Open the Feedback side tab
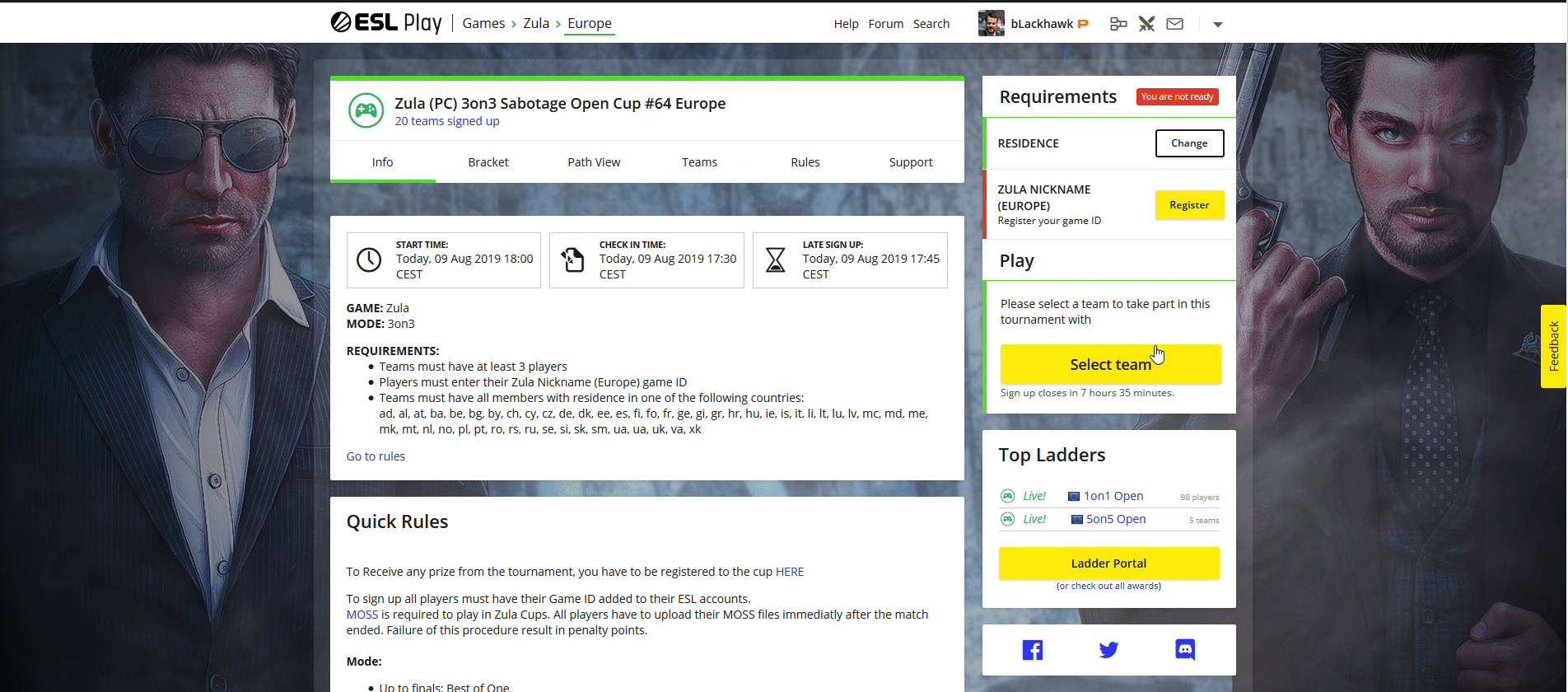The image size is (1568, 692). [1553, 346]
